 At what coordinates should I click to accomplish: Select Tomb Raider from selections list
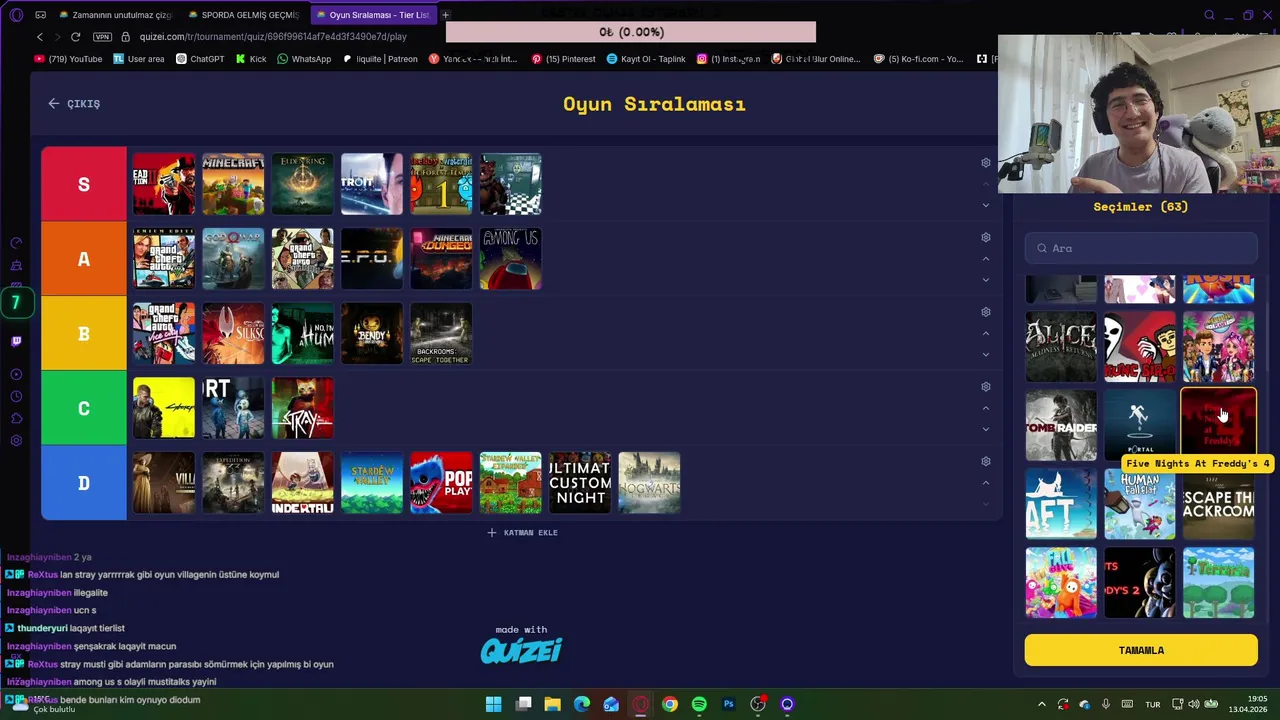(1061, 425)
